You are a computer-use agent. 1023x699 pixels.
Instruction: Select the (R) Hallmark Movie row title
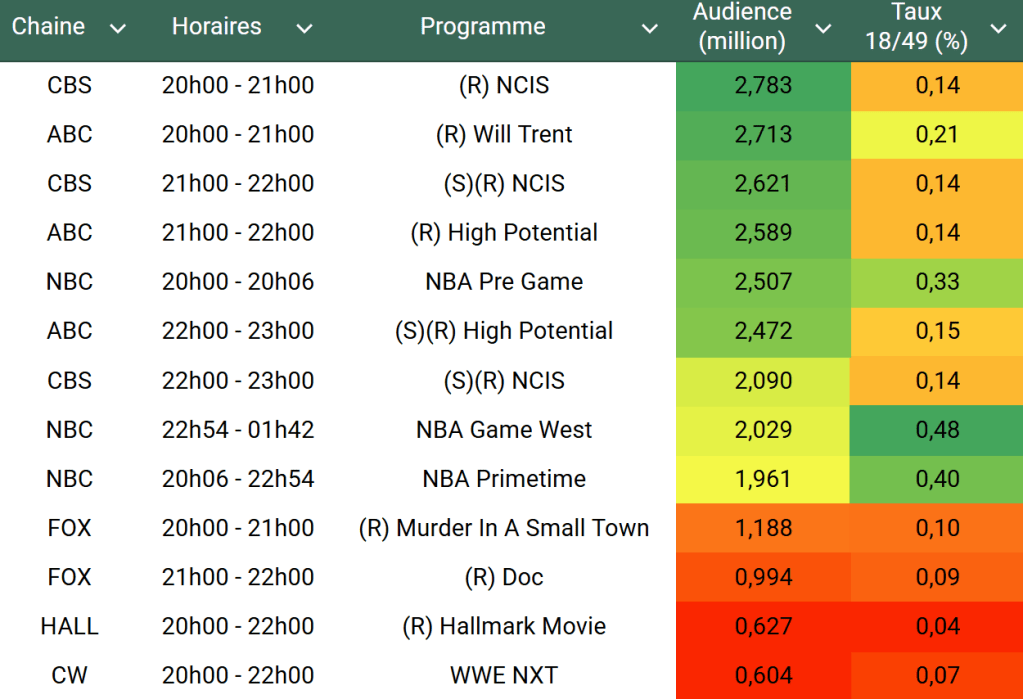pyautogui.click(x=504, y=626)
